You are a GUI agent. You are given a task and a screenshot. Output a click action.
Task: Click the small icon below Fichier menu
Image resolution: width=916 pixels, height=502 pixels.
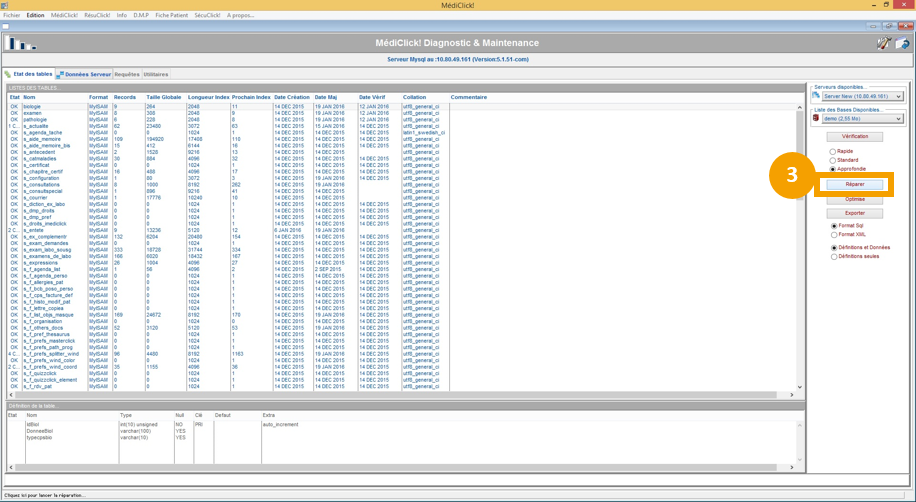point(6,26)
